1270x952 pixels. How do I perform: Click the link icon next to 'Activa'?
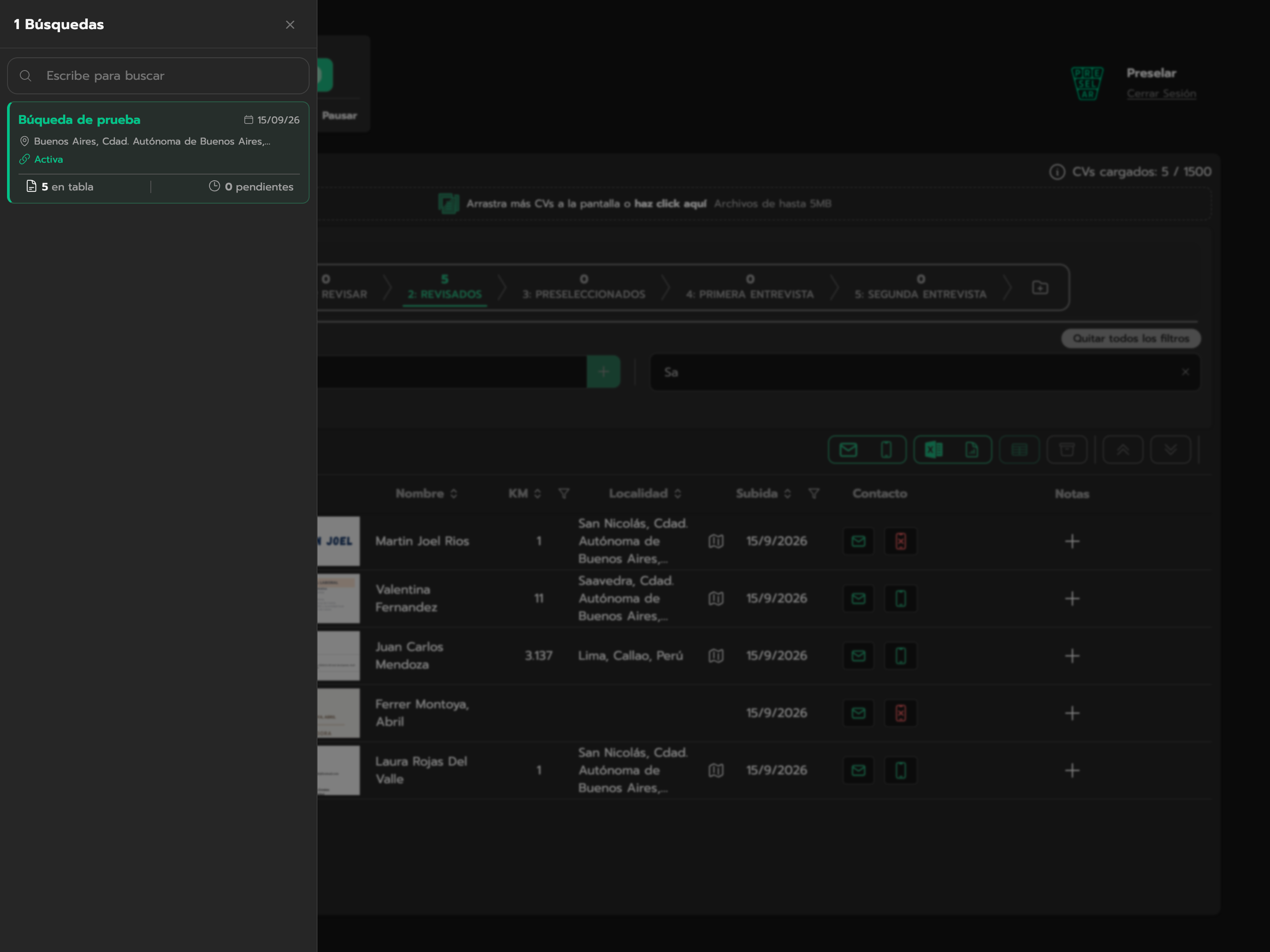pyautogui.click(x=24, y=160)
